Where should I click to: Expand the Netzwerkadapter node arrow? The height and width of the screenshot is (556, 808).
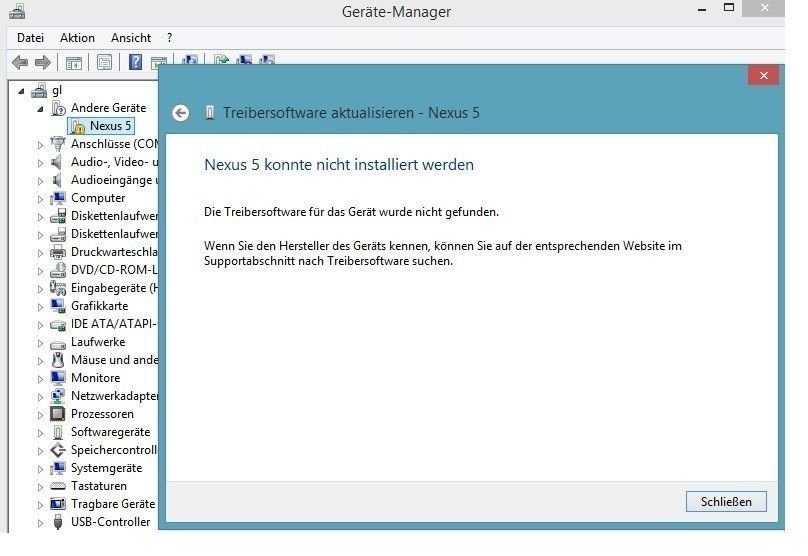(x=40, y=397)
